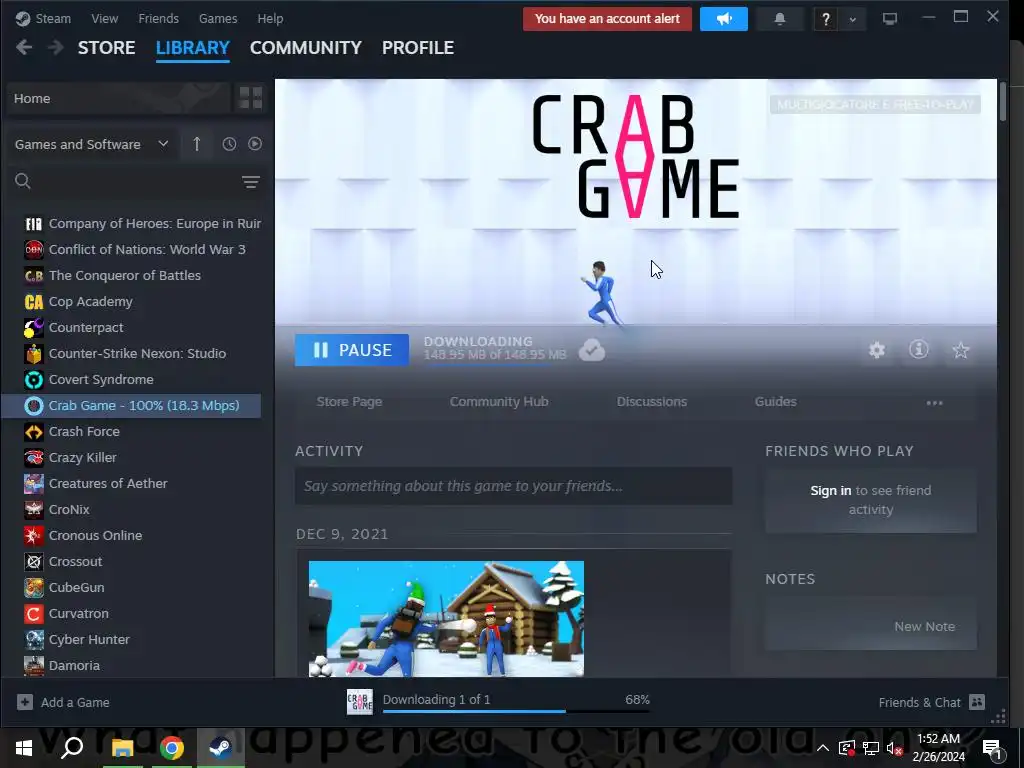1024x768 pixels.
Task: Click the activity message input field
Action: [513, 486]
